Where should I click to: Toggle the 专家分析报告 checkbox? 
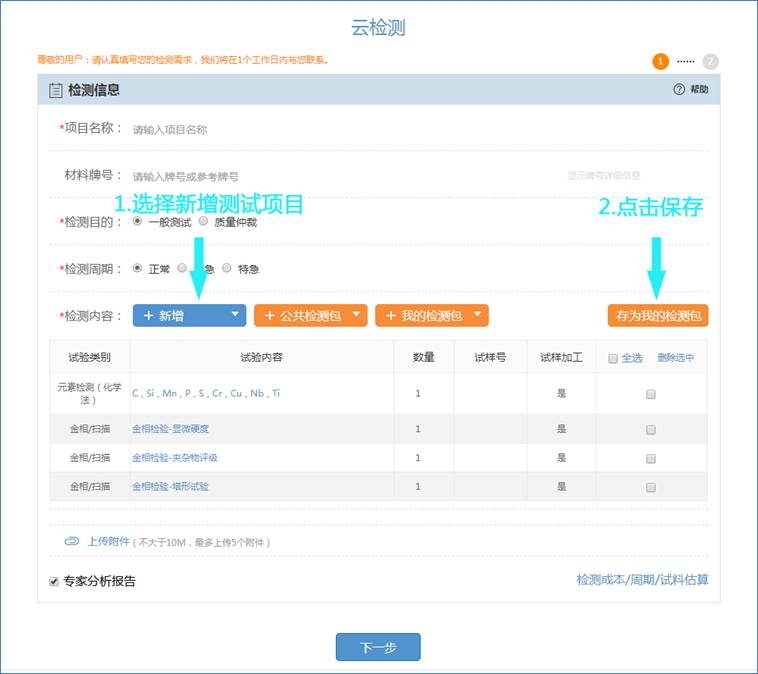54,581
